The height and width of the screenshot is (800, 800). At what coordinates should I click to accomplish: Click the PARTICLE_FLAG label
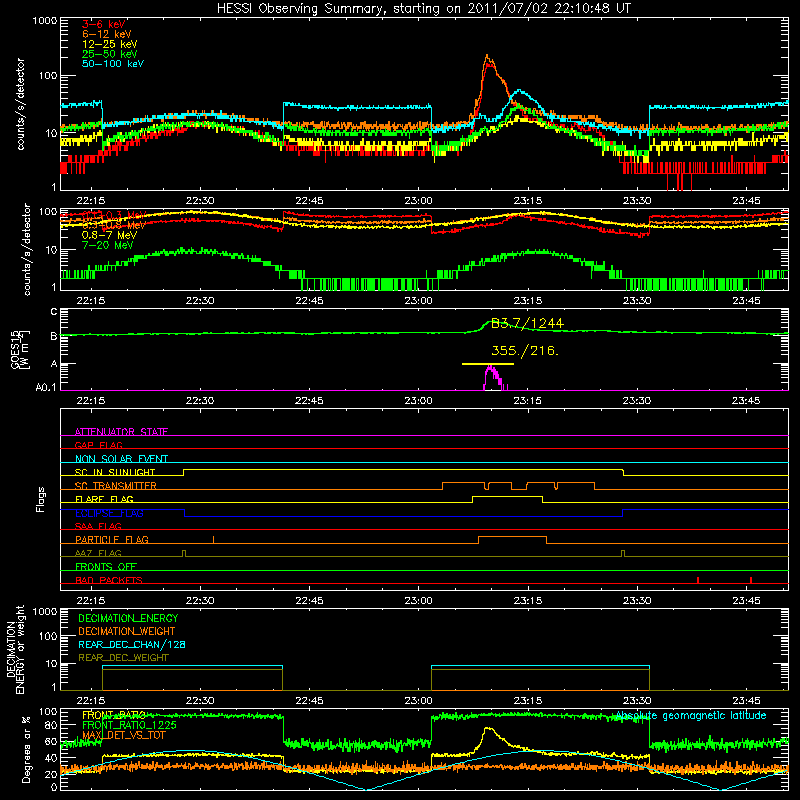point(112,540)
